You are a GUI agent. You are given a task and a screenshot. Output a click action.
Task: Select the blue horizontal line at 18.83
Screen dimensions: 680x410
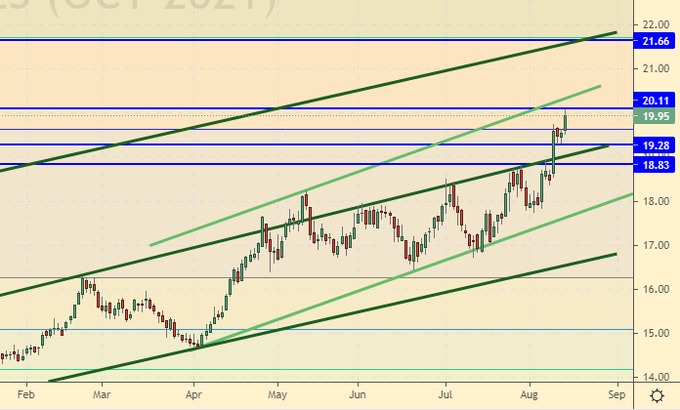(300, 164)
